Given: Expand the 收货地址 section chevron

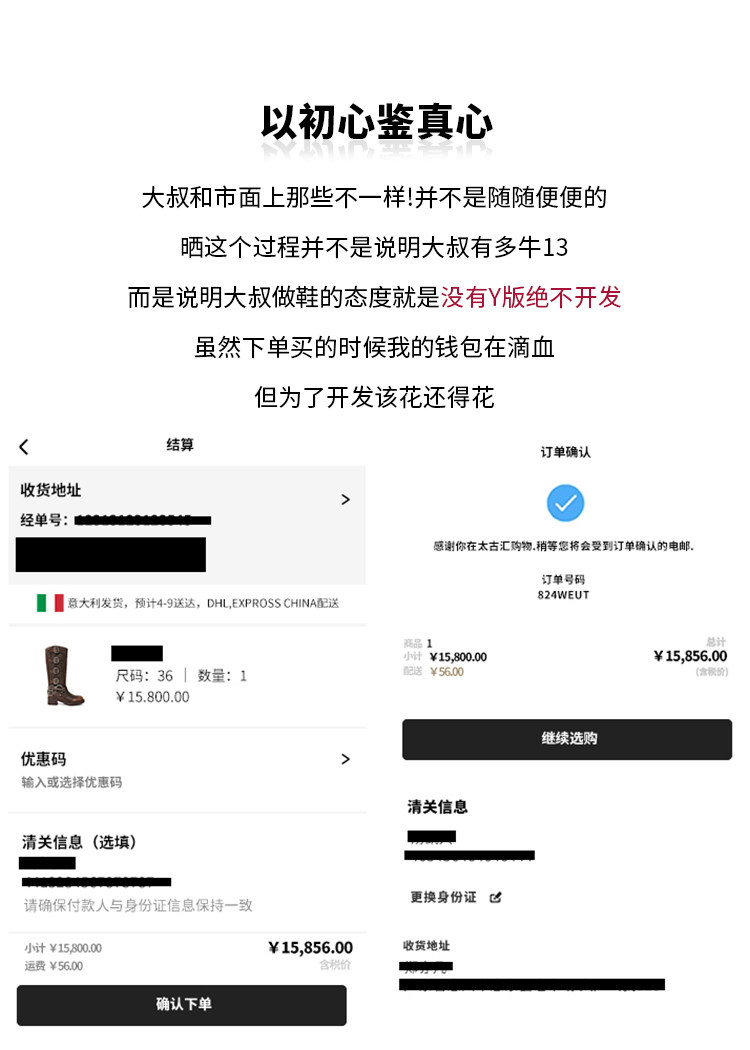Looking at the screenshot, I should (x=346, y=500).
